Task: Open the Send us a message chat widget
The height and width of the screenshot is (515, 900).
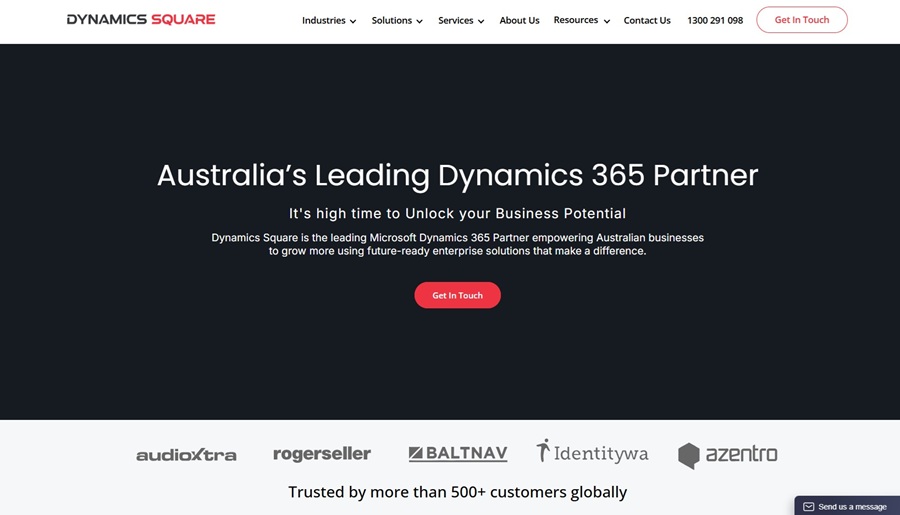Action: pyautogui.click(x=847, y=506)
